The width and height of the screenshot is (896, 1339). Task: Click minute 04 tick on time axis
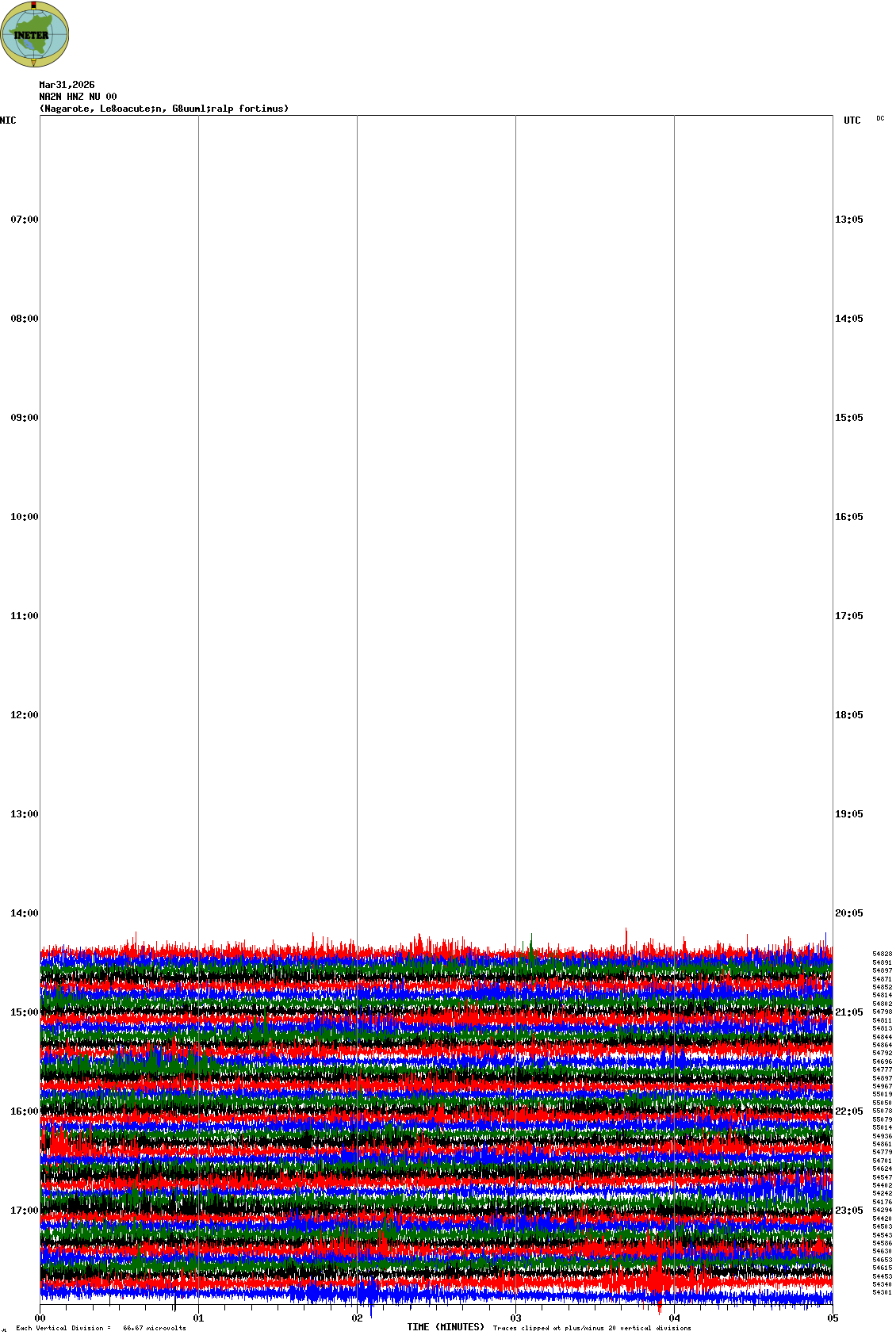click(x=675, y=1318)
